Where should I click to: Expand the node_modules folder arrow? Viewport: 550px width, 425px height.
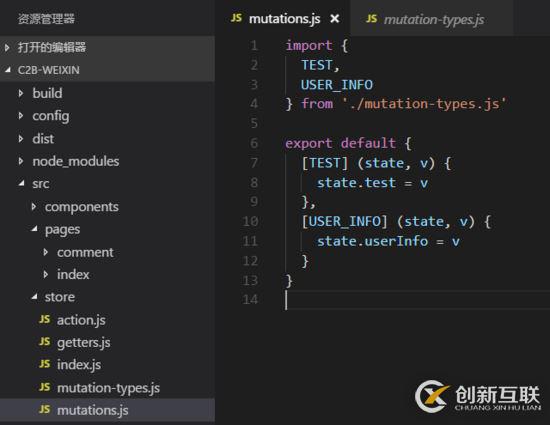[x=21, y=161]
